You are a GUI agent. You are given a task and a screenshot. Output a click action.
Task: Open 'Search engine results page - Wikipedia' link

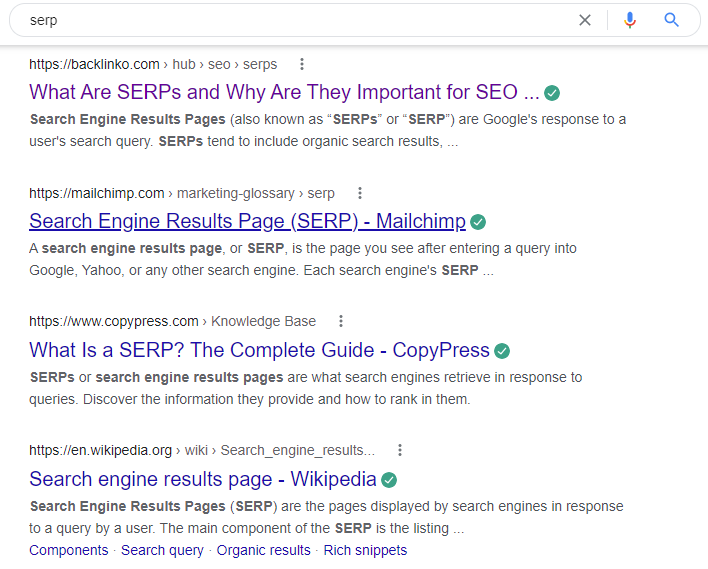pos(203,479)
